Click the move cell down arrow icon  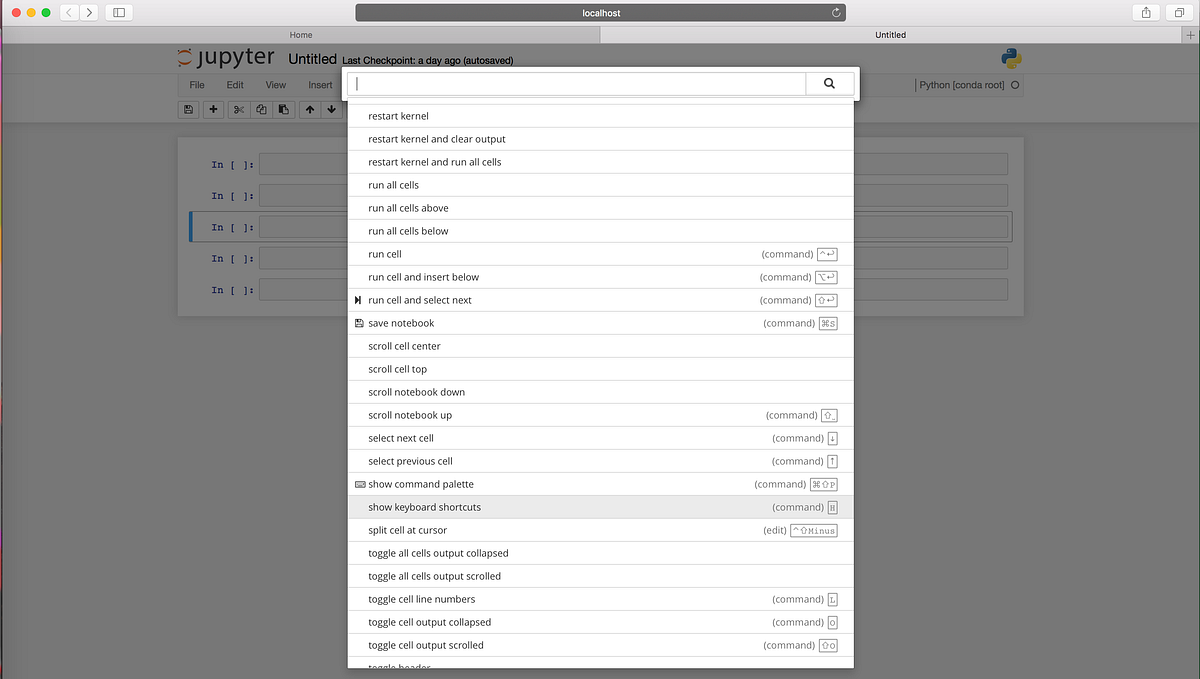pyautogui.click(x=331, y=109)
